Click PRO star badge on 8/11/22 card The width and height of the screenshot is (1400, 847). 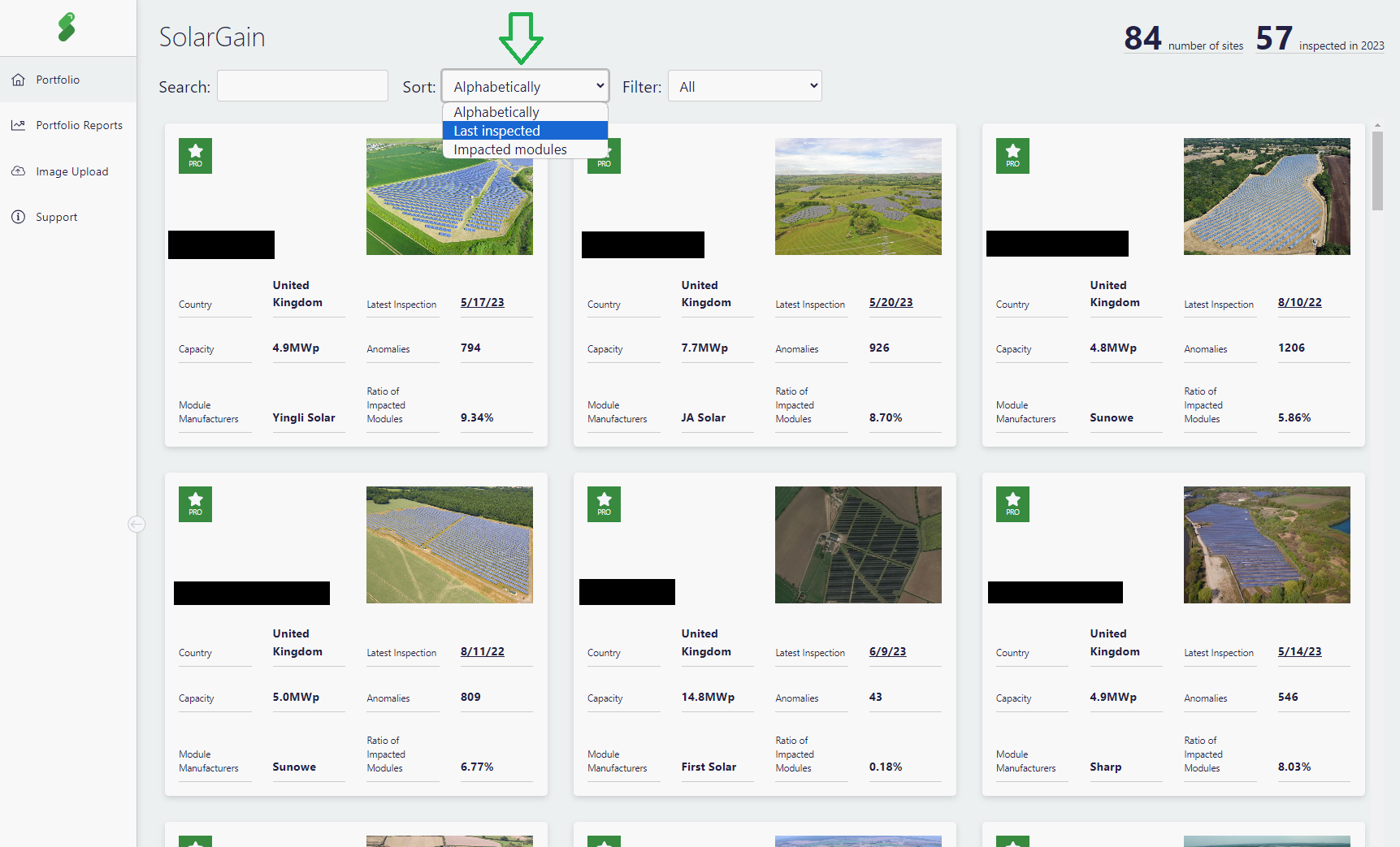click(x=195, y=504)
